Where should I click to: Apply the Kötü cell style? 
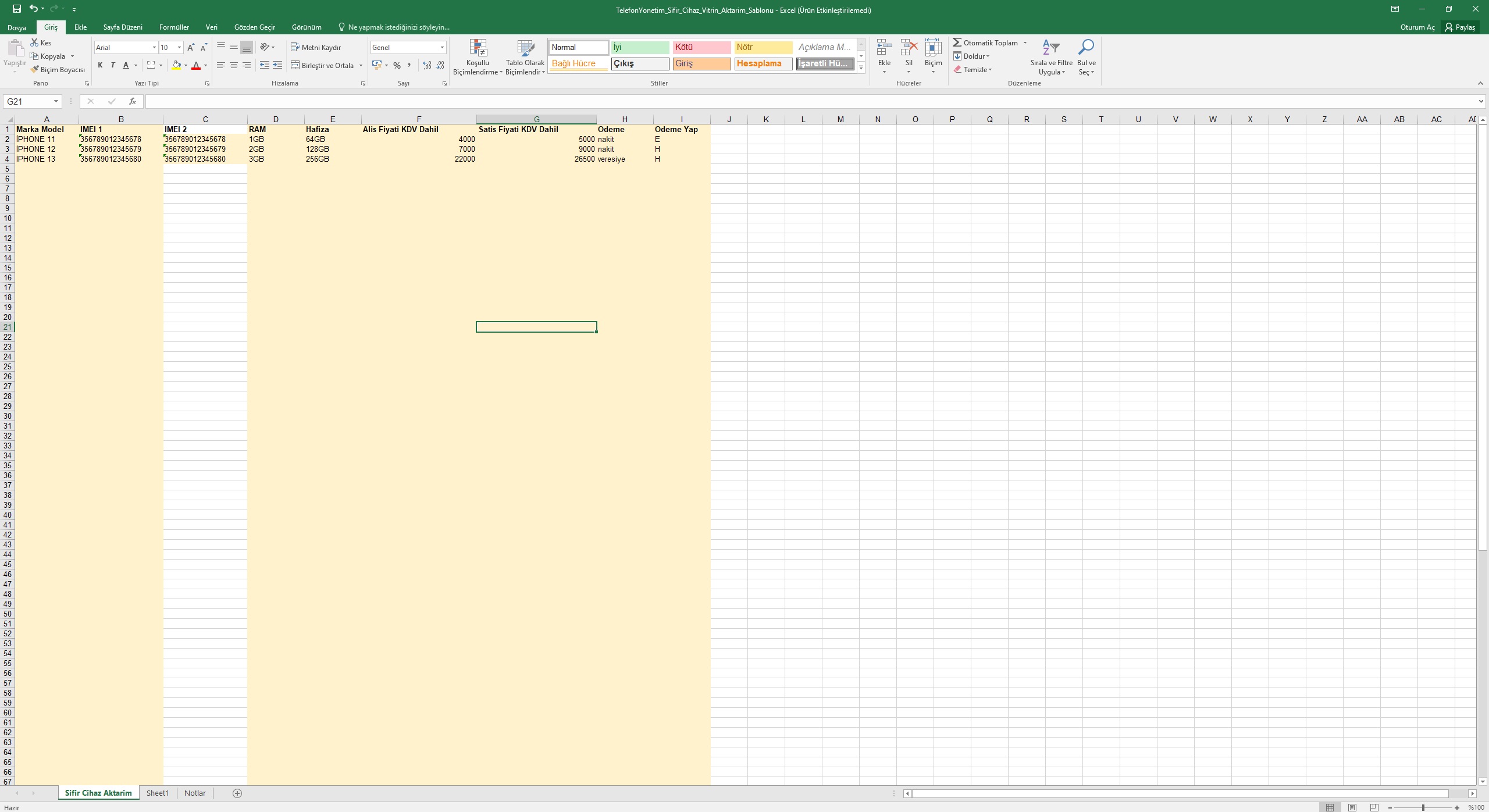pos(701,47)
